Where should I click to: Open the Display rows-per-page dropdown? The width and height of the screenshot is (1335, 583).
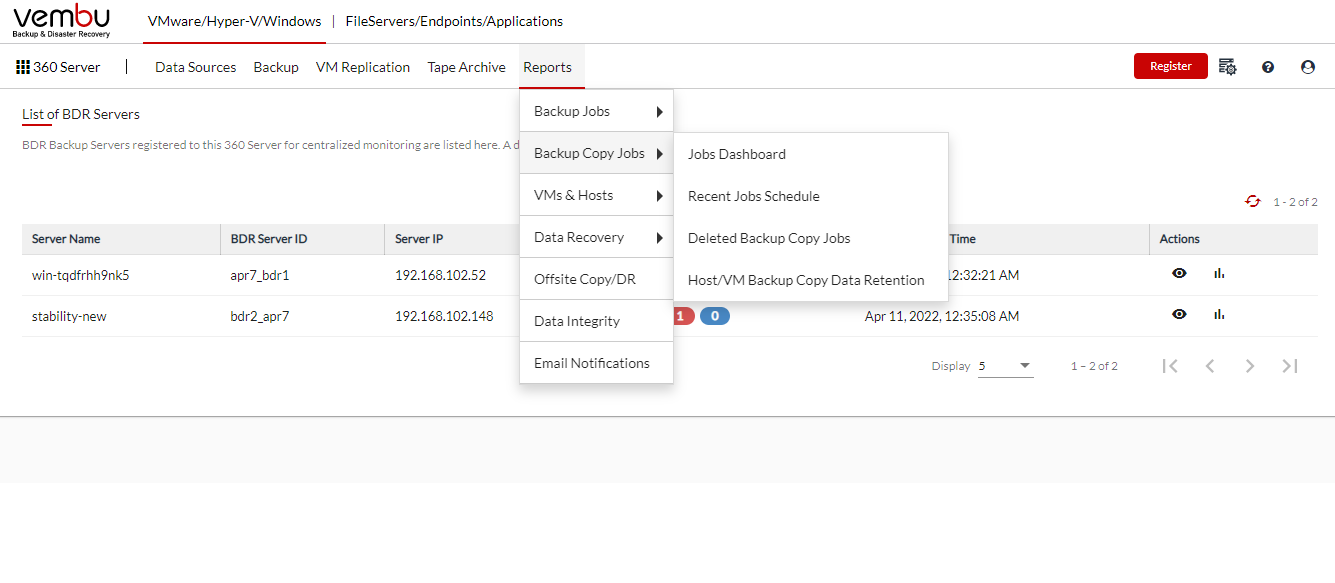pos(1005,366)
